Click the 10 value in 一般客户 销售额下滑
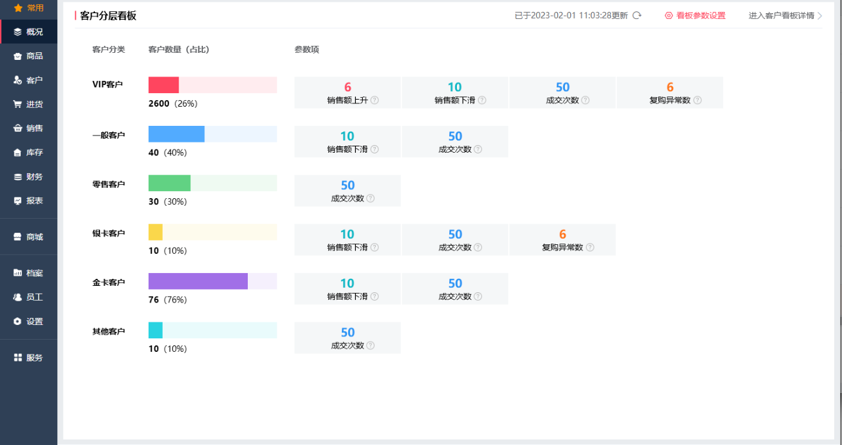The height and width of the screenshot is (445, 842). pos(347,136)
